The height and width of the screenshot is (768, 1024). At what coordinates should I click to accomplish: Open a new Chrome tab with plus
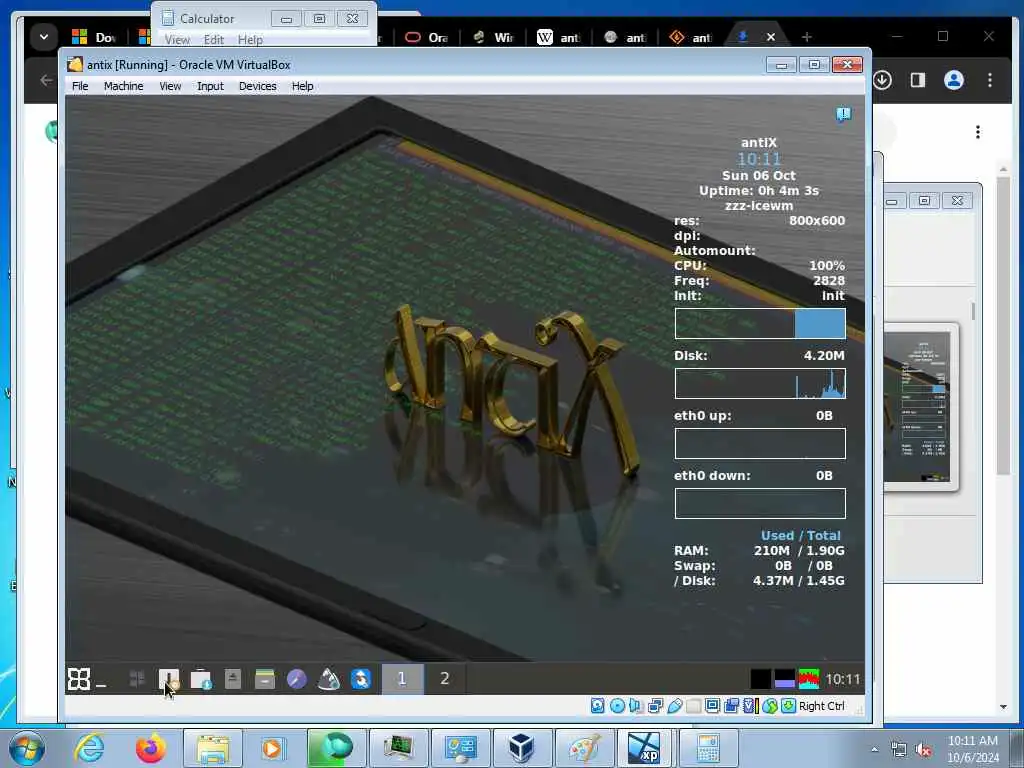coord(807,37)
